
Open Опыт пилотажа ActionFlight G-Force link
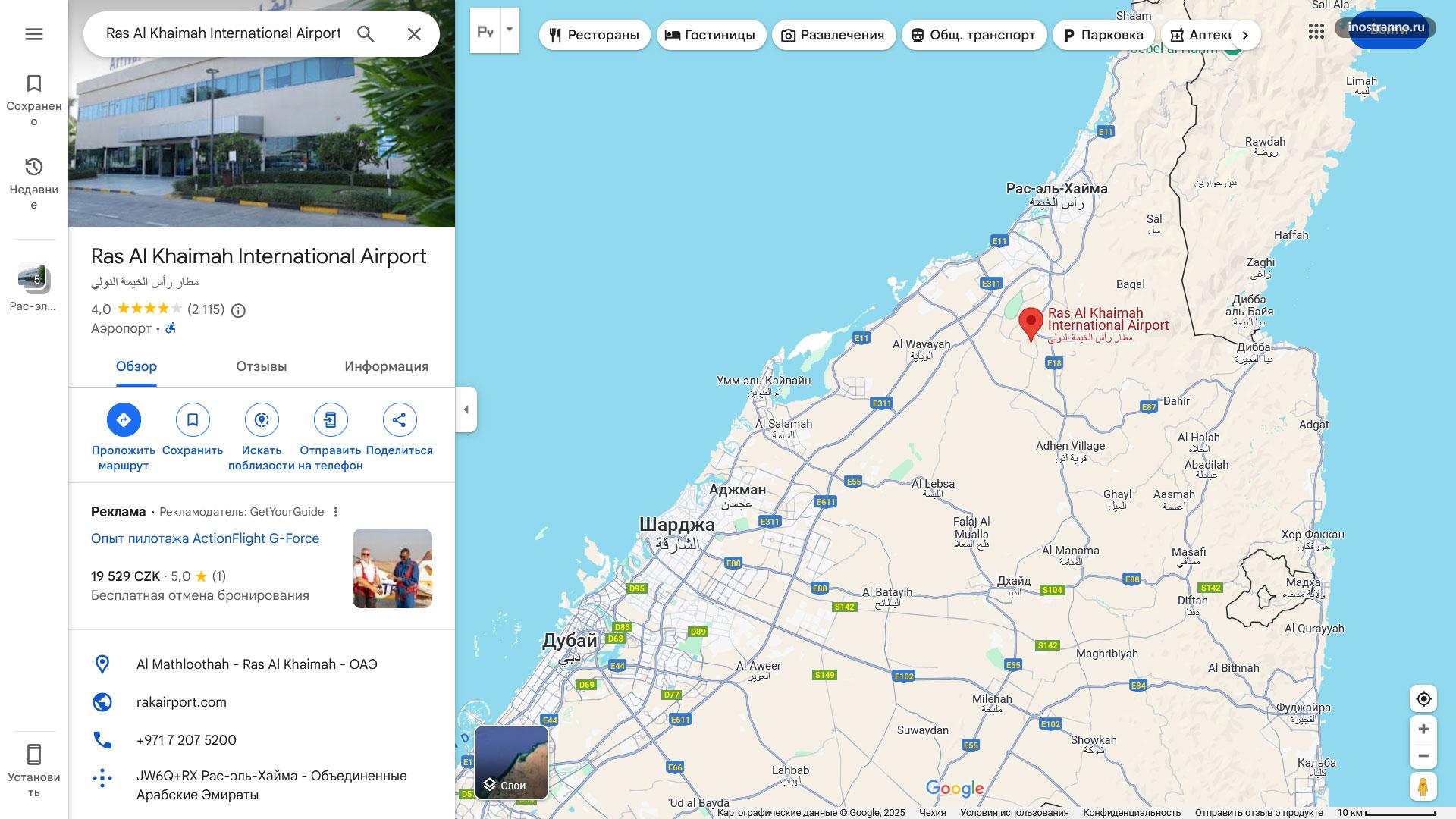(x=205, y=538)
